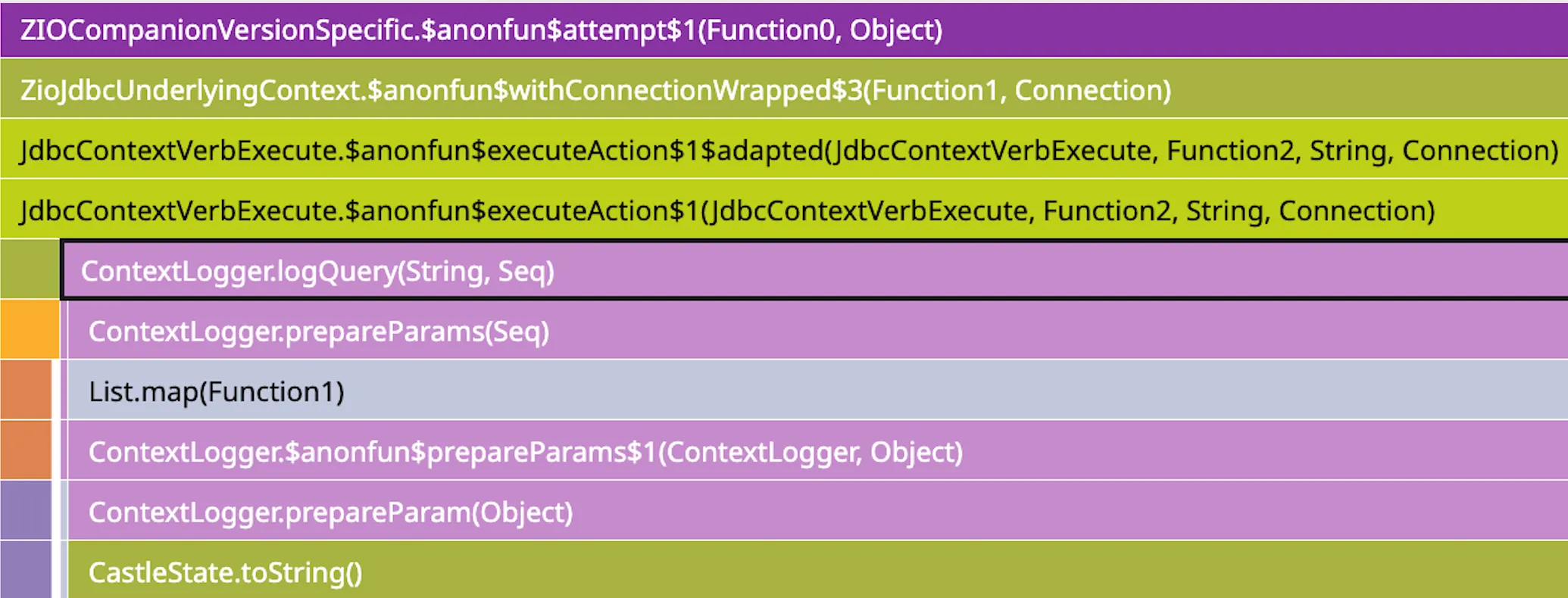Click the orange block beside $anonfun$prepareParams$1
Screen dimensions: 1568x598
26,450
